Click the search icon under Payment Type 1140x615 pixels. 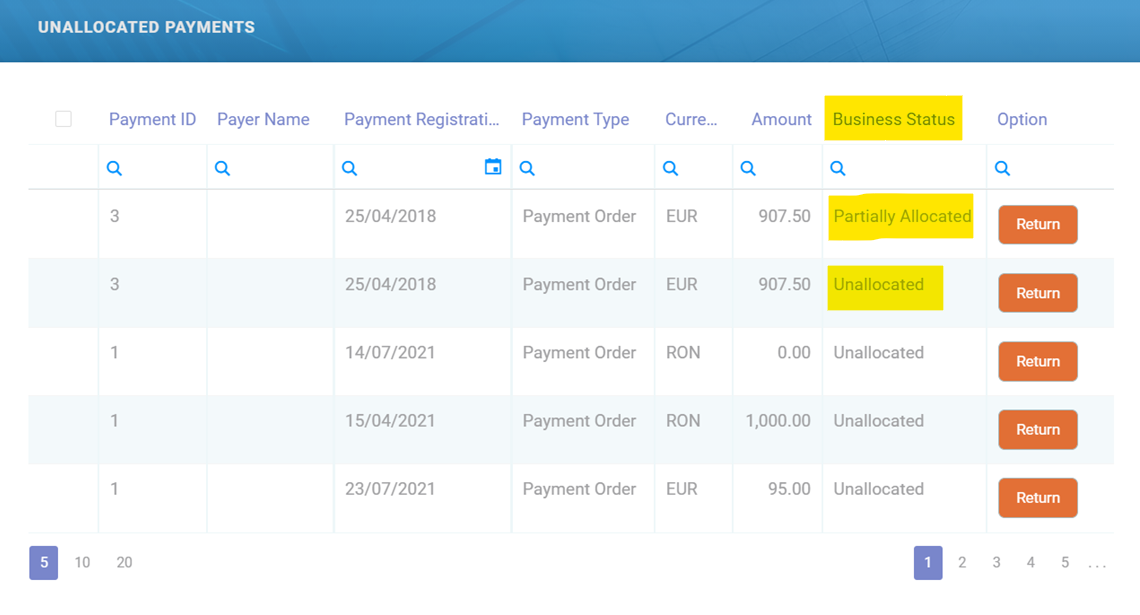tap(527, 168)
